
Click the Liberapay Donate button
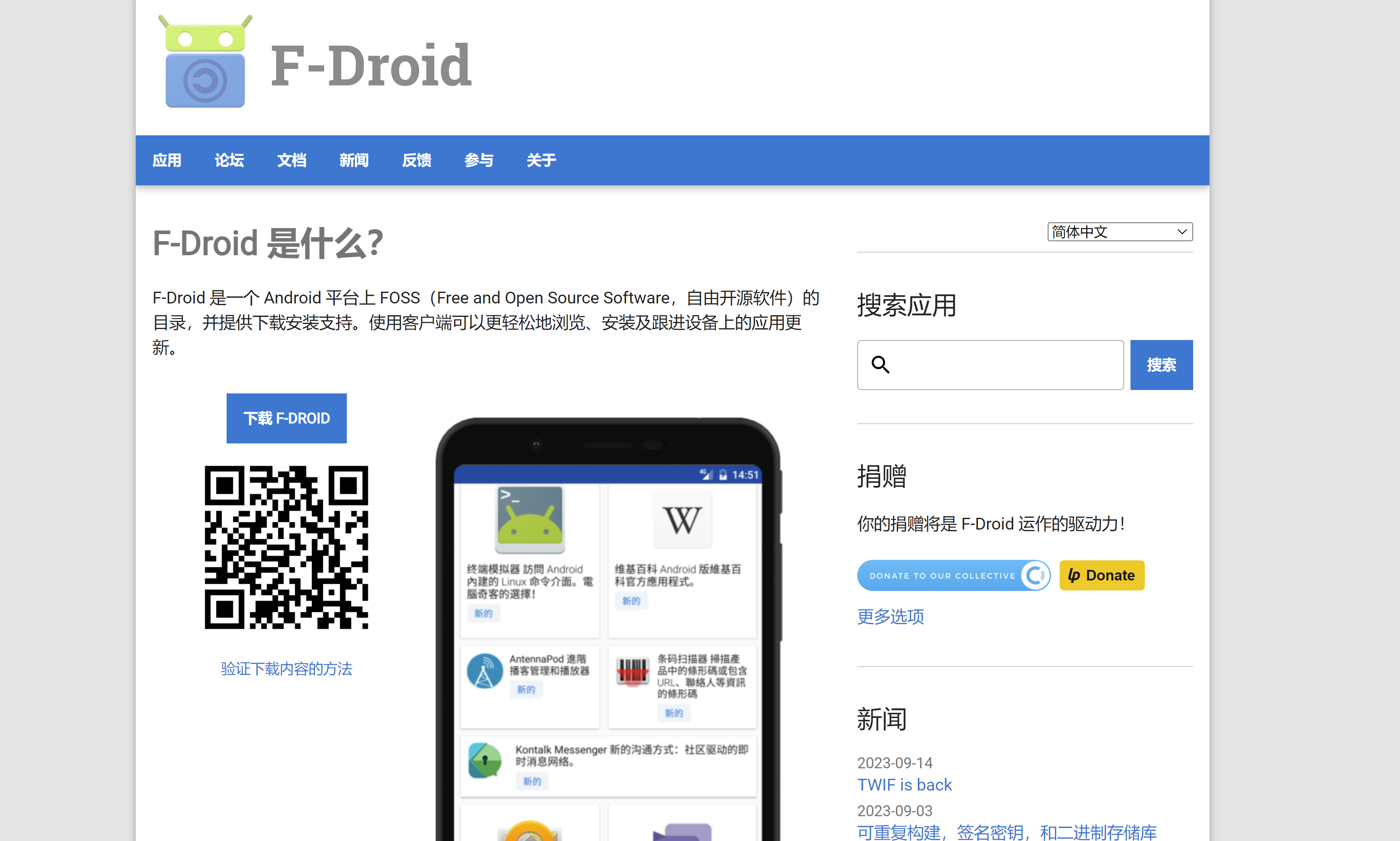click(1102, 575)
